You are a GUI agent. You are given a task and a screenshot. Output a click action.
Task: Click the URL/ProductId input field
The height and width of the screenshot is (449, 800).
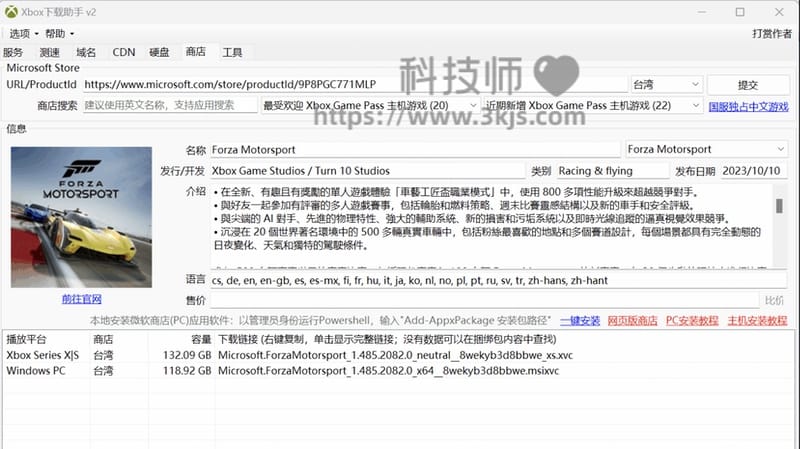[x=355, y=85]
